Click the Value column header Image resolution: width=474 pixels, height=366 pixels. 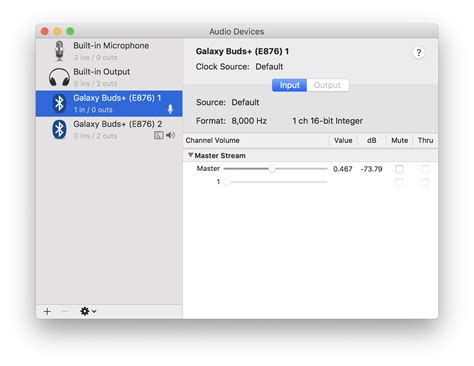click(x=343, y=140)
